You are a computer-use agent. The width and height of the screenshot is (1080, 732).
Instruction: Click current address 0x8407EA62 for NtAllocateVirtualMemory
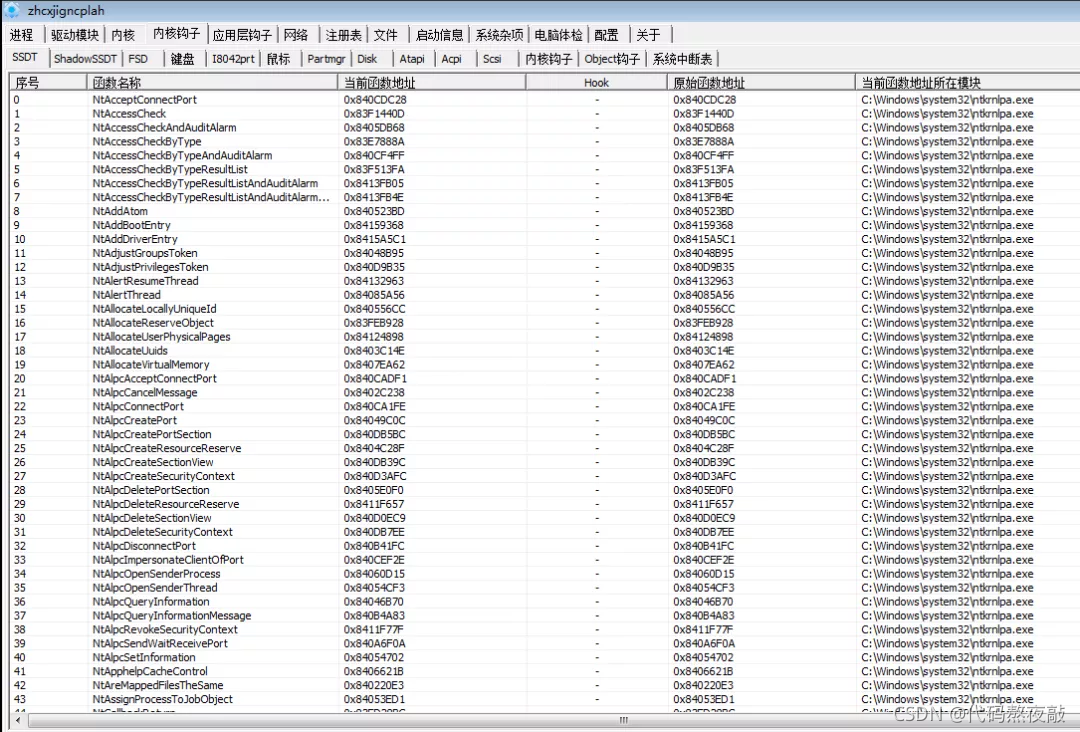tap(374, 365)
